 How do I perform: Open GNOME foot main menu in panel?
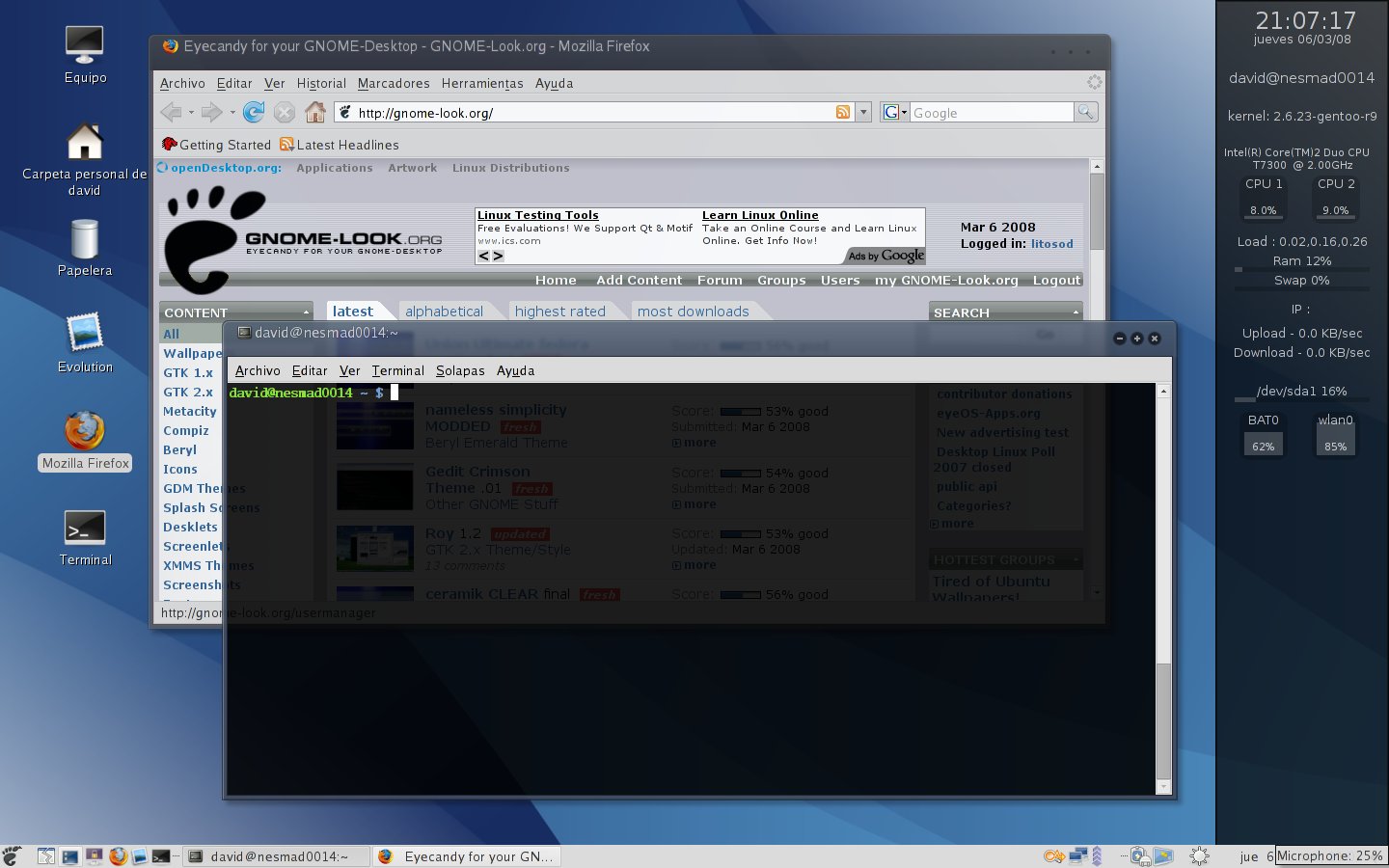12,855
